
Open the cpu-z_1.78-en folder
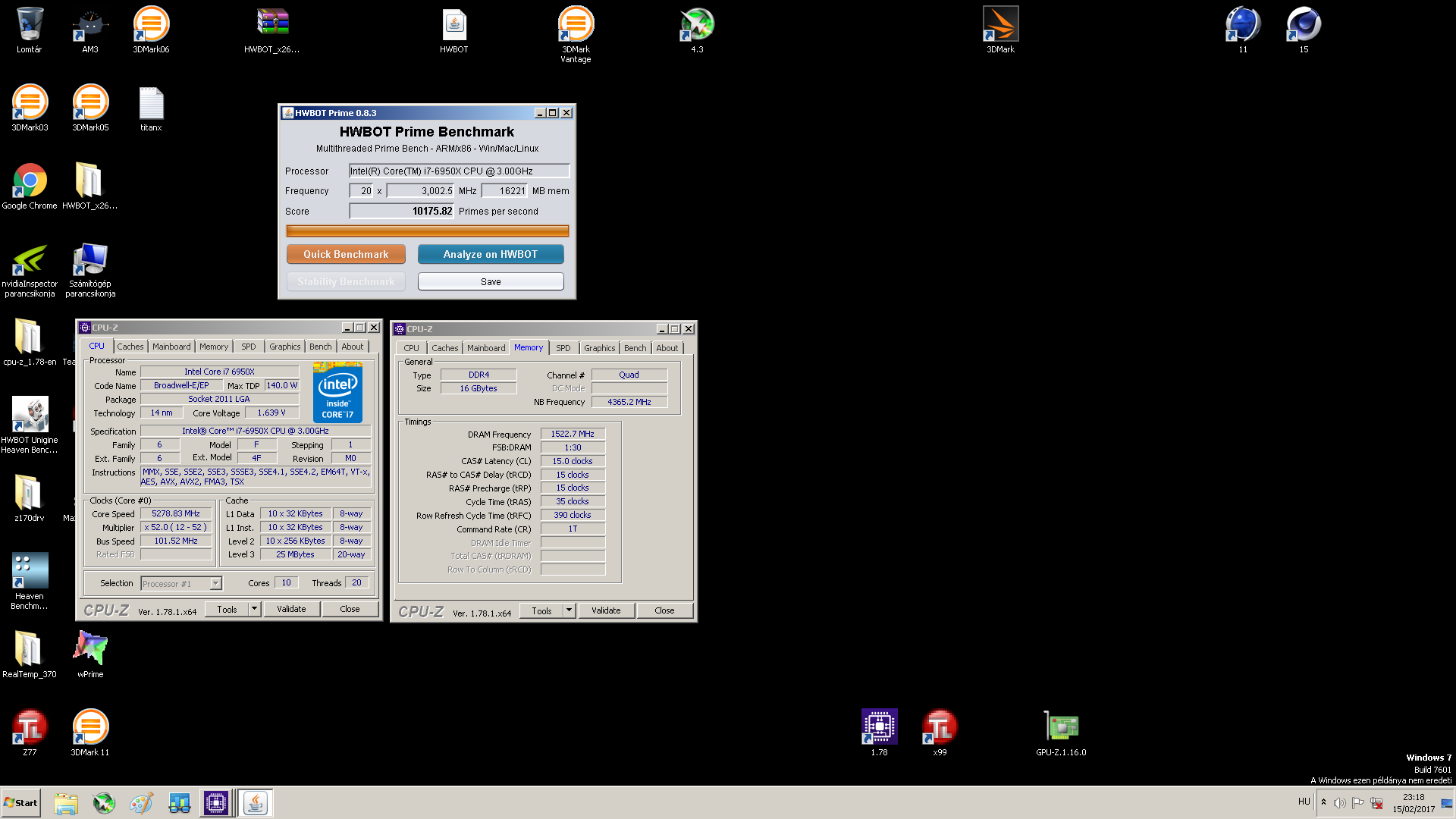click(x=30, y=343)
